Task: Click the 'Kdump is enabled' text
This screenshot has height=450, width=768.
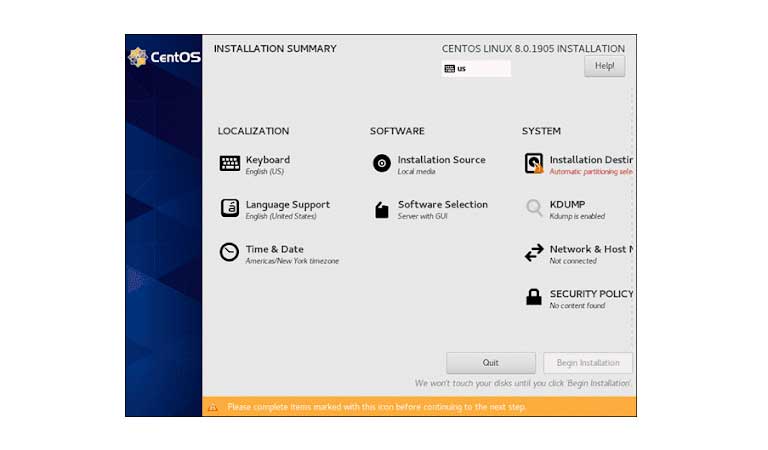Action: (x=577, y=216)
